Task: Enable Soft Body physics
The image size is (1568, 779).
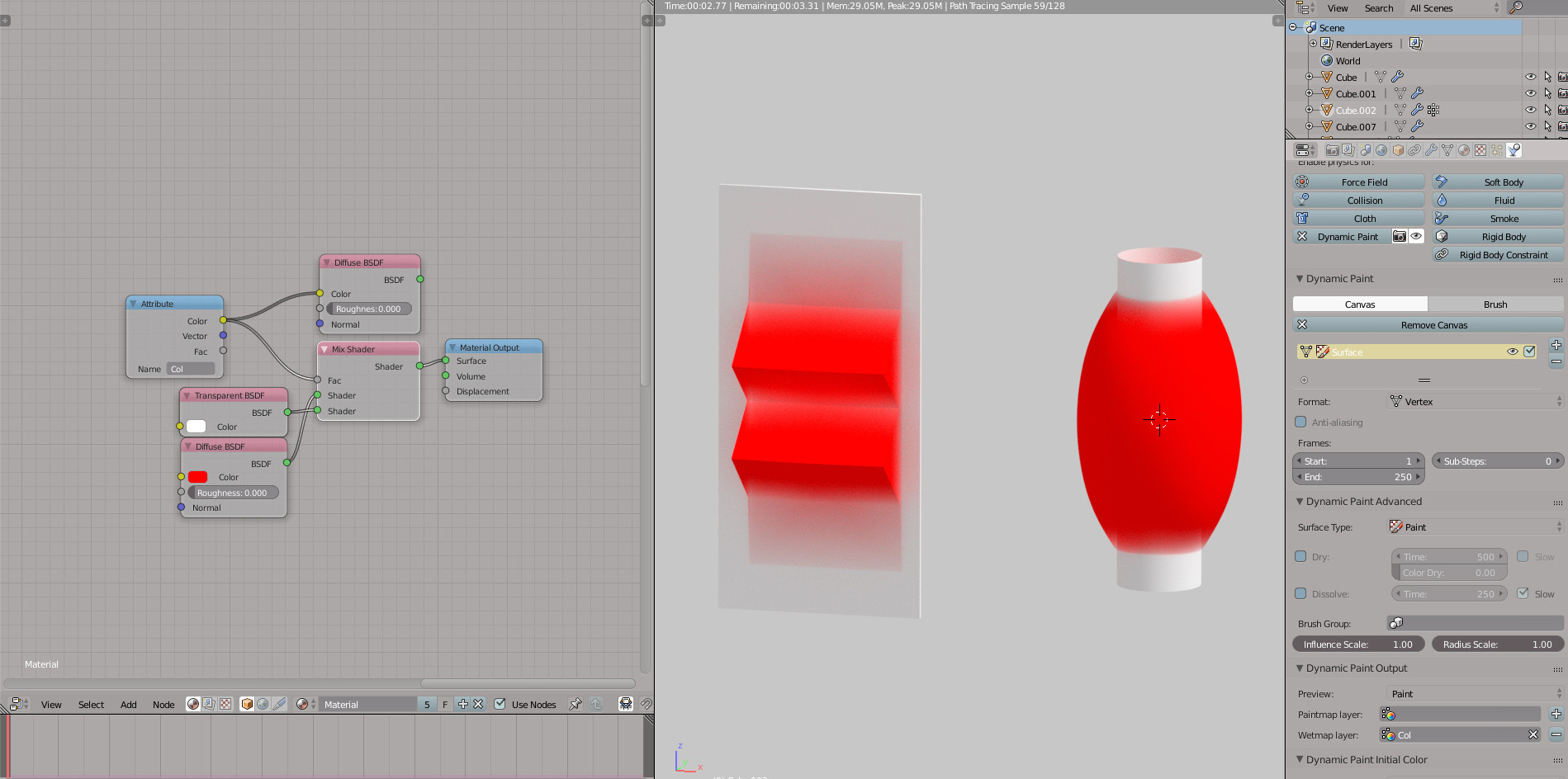Action: pos(1498,182)
